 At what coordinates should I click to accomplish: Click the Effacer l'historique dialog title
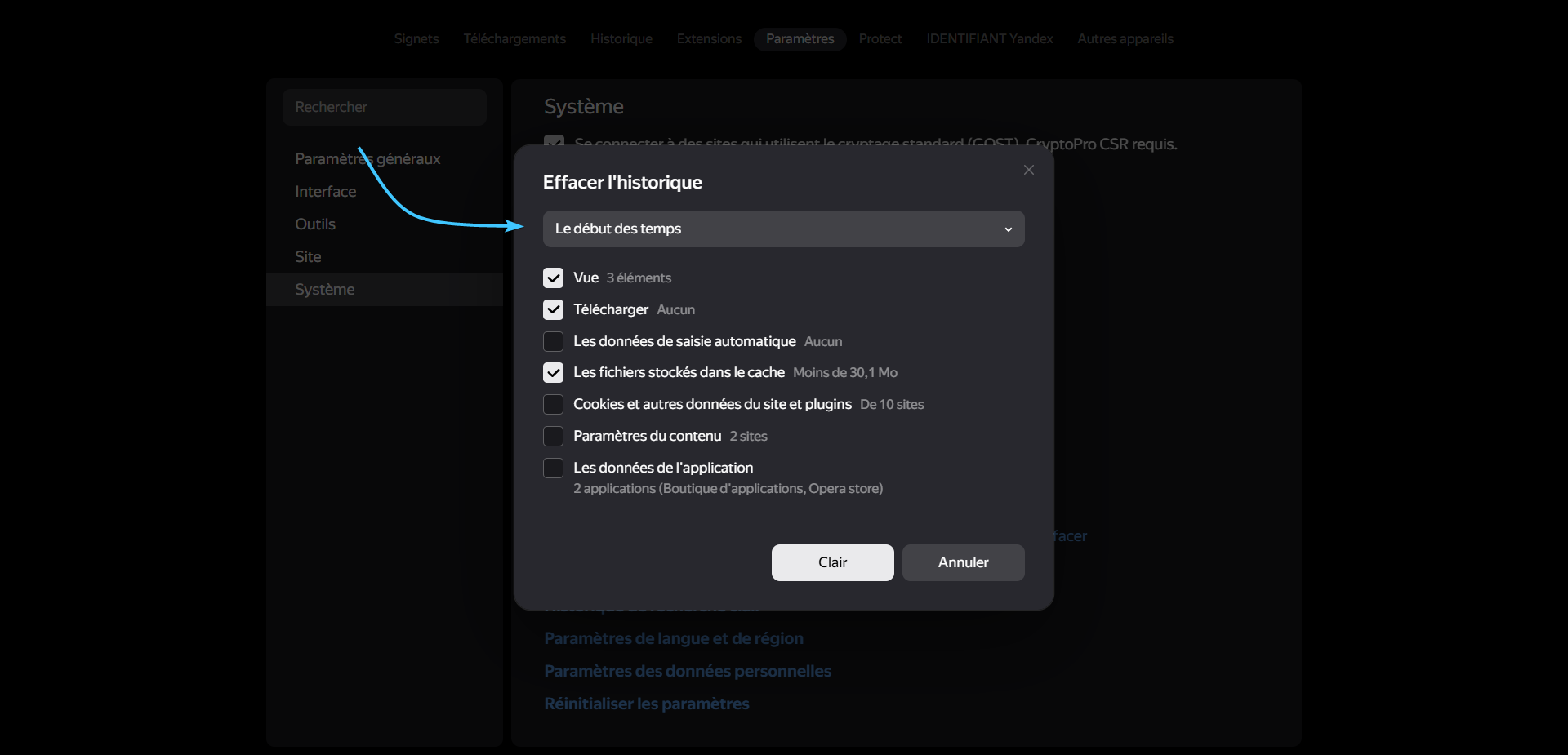pos(622,183)
